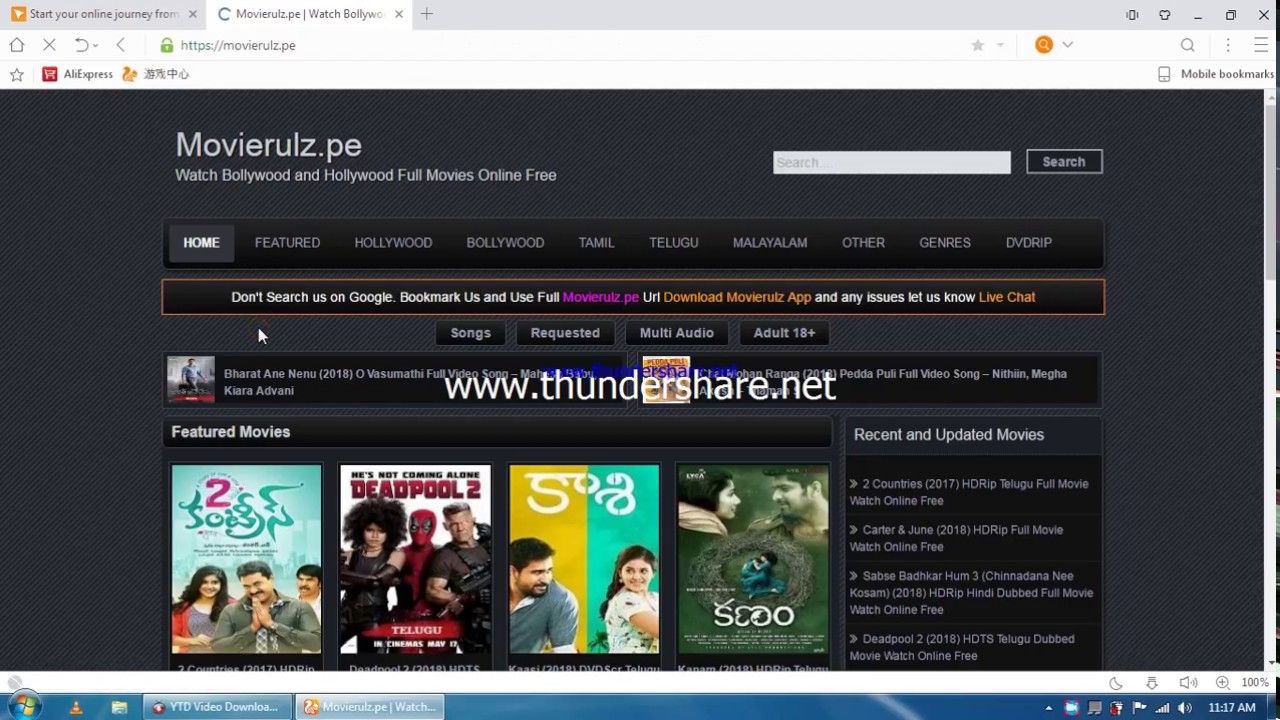Open BOLLYWOOD menu item

[505, 243]
